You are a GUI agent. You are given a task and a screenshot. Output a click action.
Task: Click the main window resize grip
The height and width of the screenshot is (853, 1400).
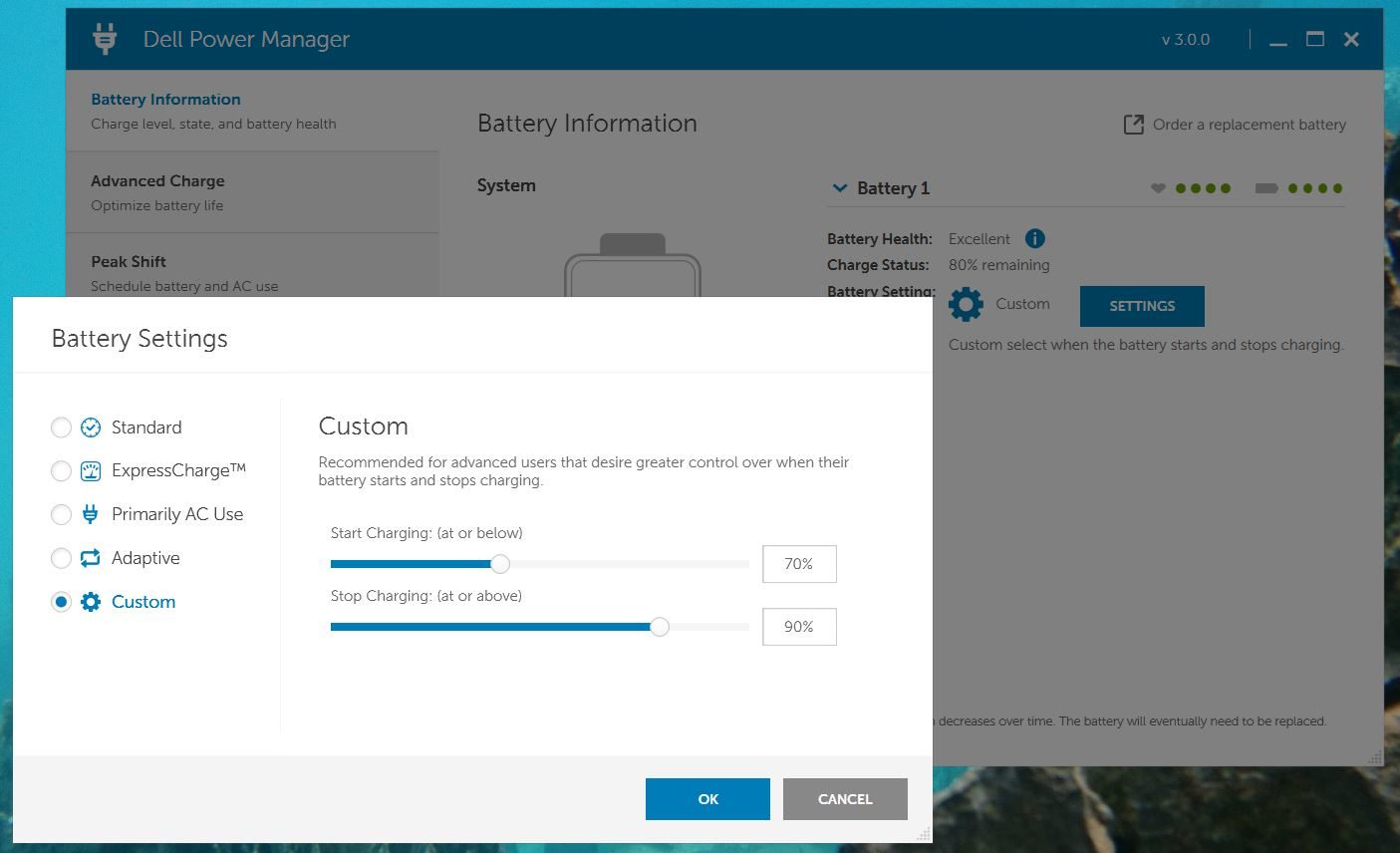pos(1375,757)
